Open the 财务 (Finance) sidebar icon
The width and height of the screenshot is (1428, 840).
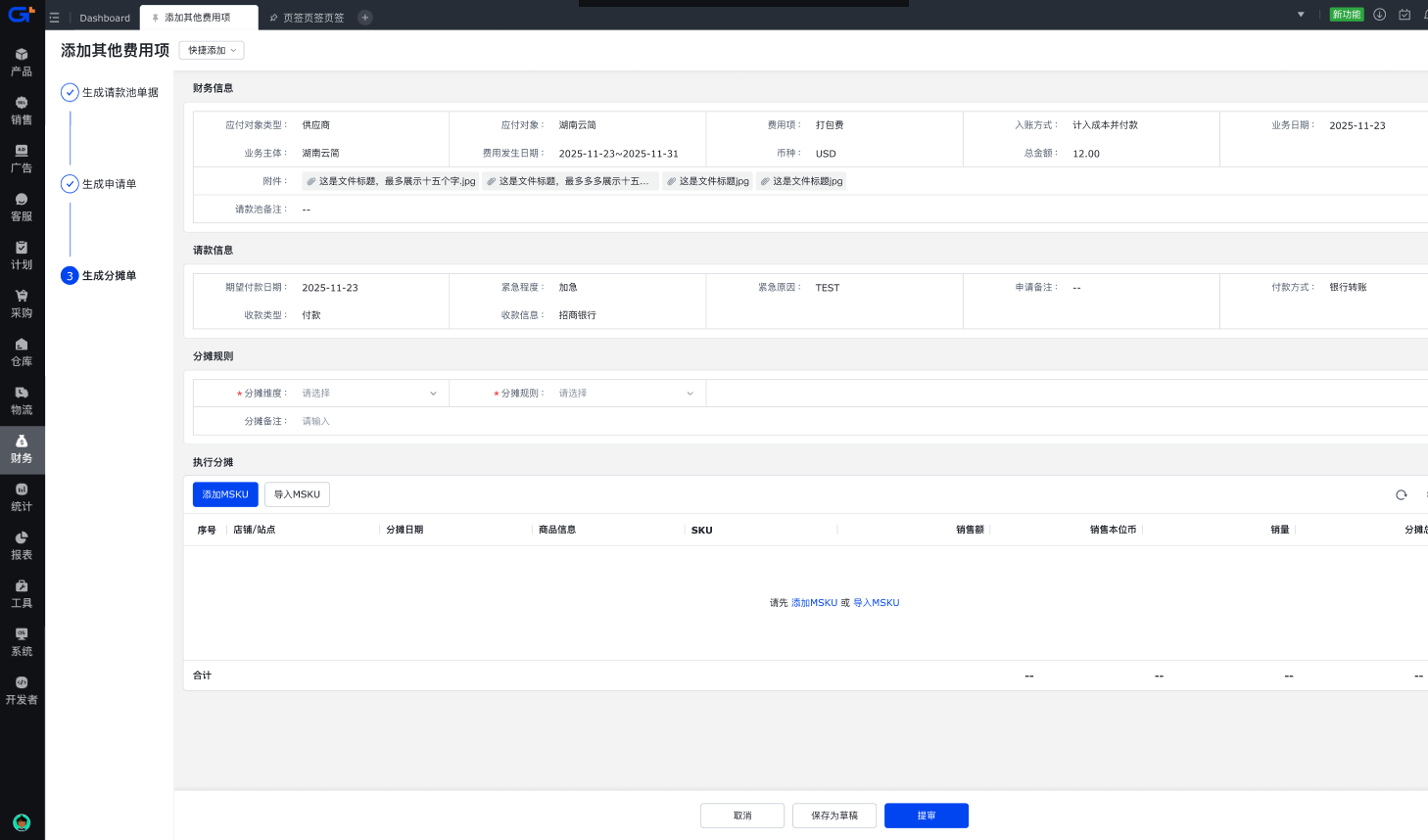click(22, 449)
